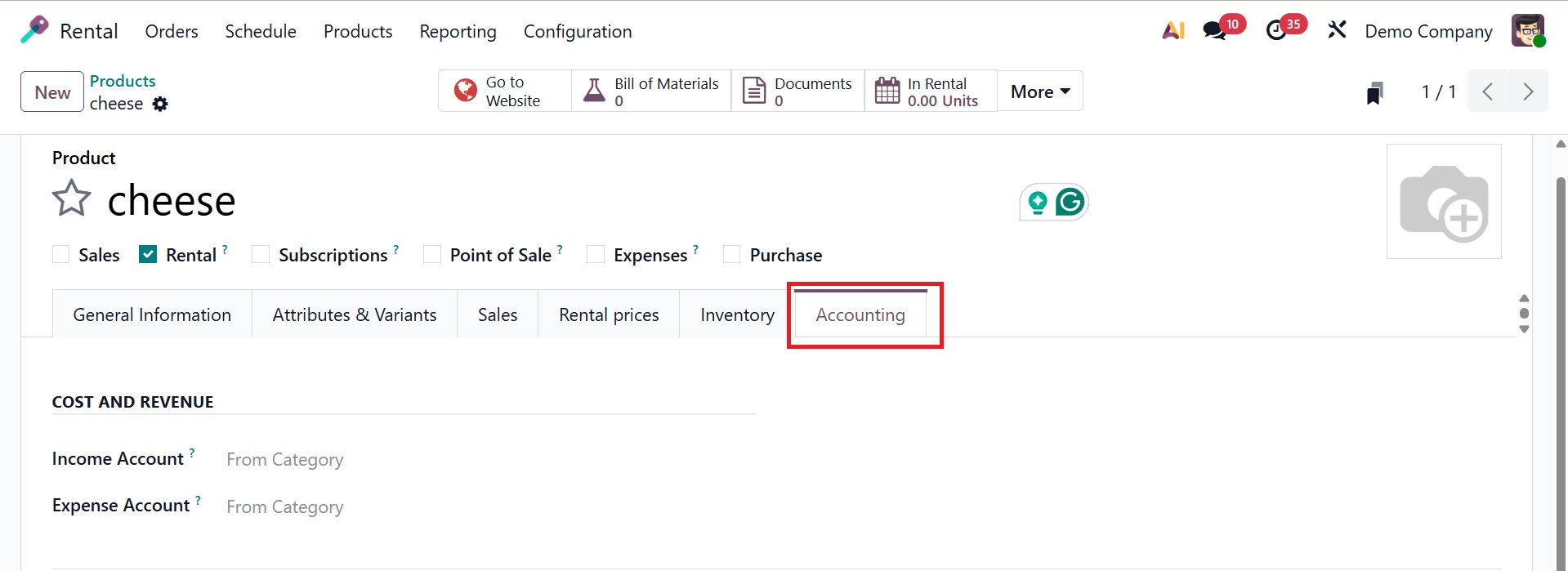Switch to the Rental prices tab
This screenshot has width=1568, height=571.
(609, 315)
